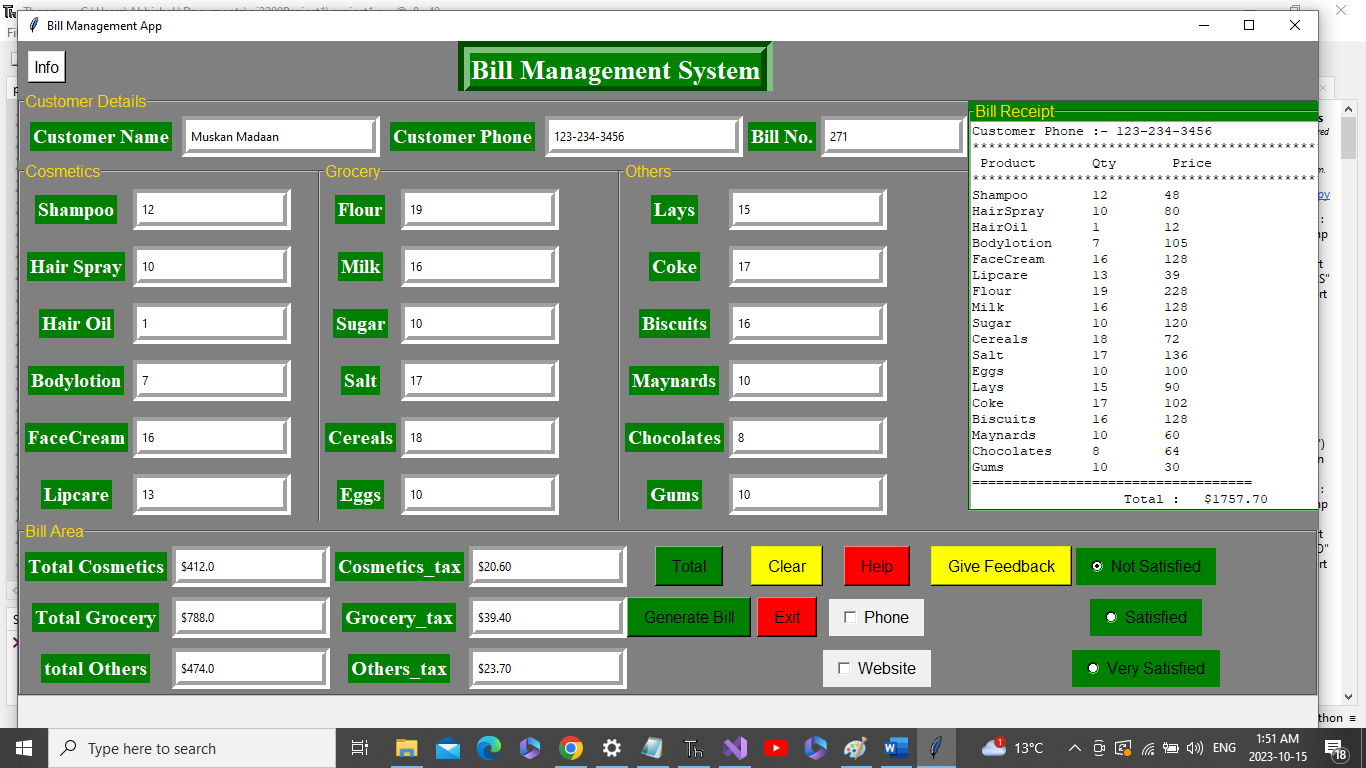
Task: Open the Mail app on the taskbar
Action: [x=447, y=747]
